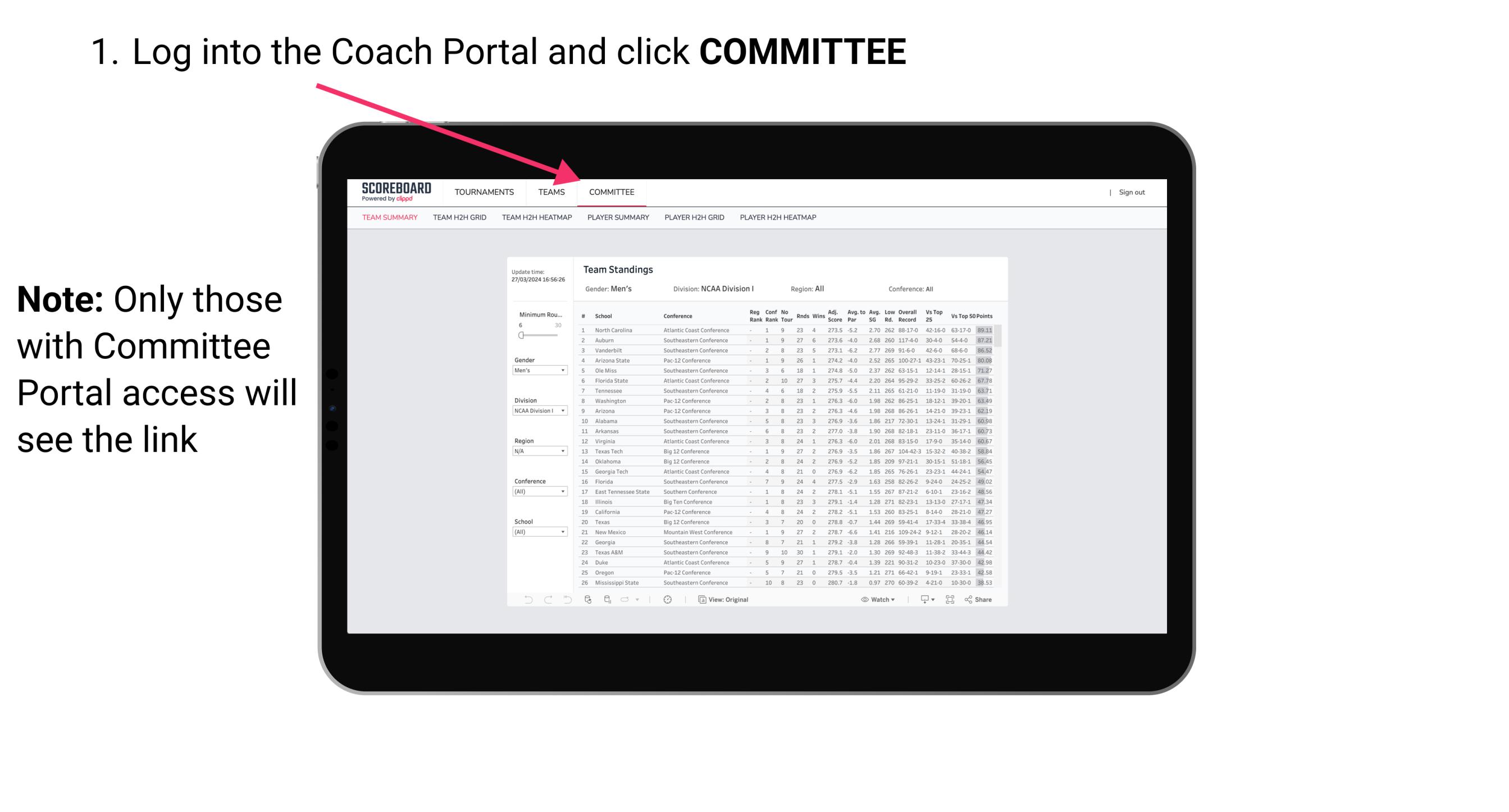Click the TOURNAMENTS menu item
This screenshot has height=812, width=1509.
coord(483,192)
